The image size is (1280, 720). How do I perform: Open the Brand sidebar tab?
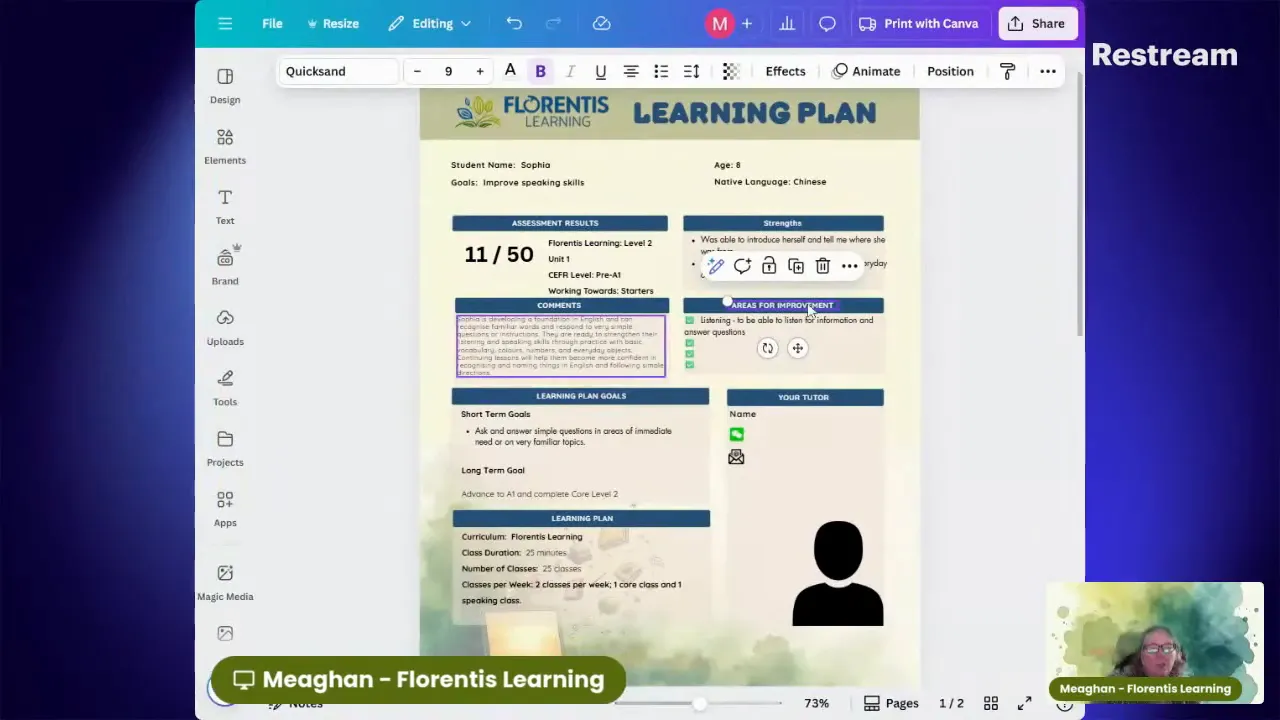tap(225, 267)
